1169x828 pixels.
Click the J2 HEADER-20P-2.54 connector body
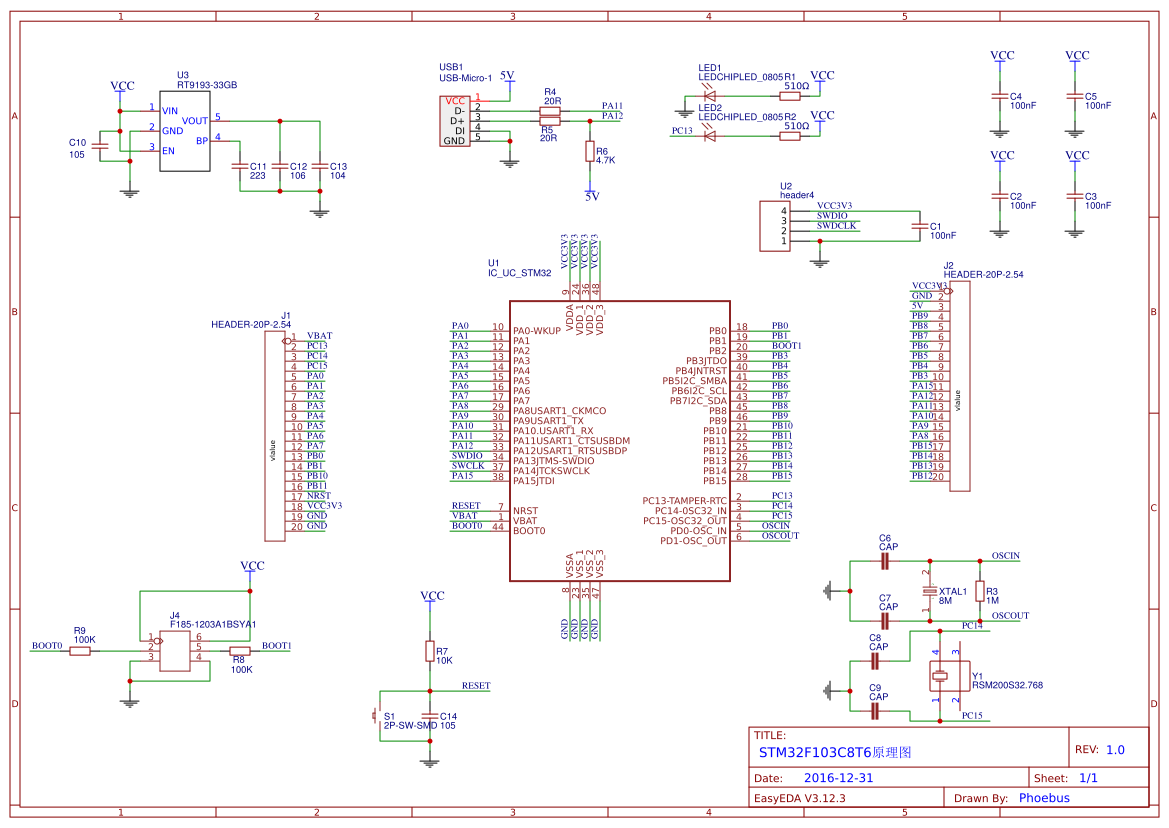(x=960, y=387)
